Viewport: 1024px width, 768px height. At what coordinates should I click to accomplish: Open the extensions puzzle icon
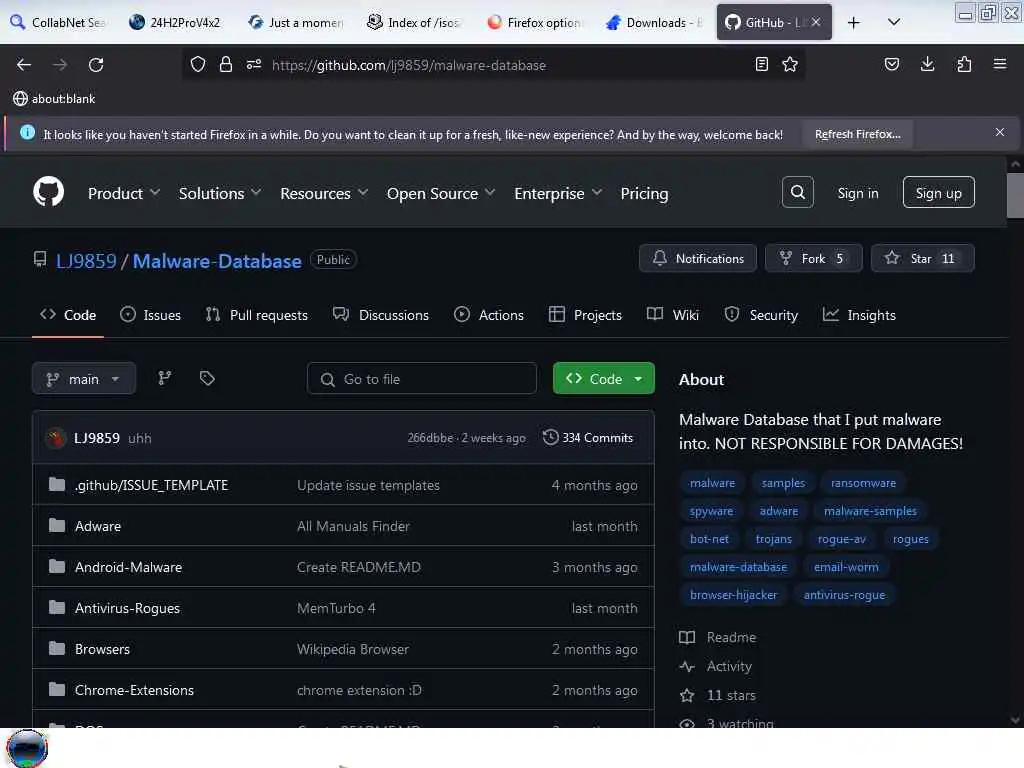point(964,64)
